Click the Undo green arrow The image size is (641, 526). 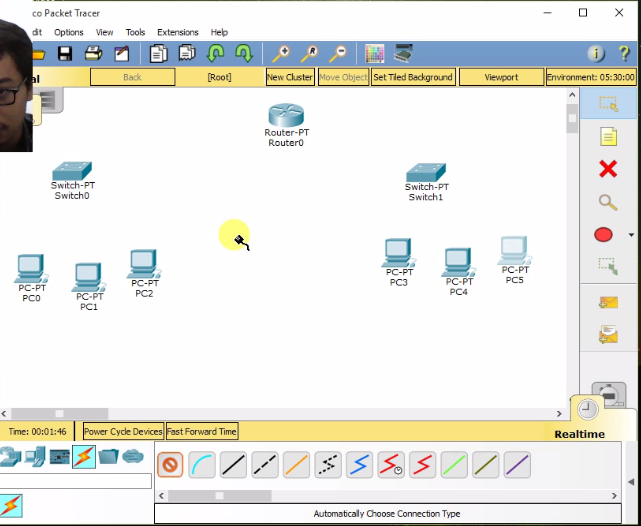pyautogui.click(x=215, y=53)
